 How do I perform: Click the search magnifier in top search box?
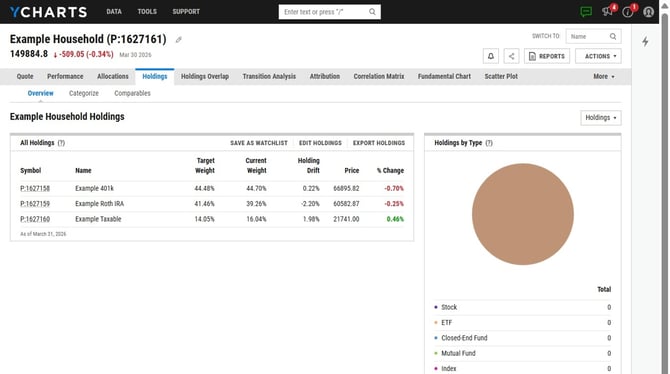click(372, 12)
